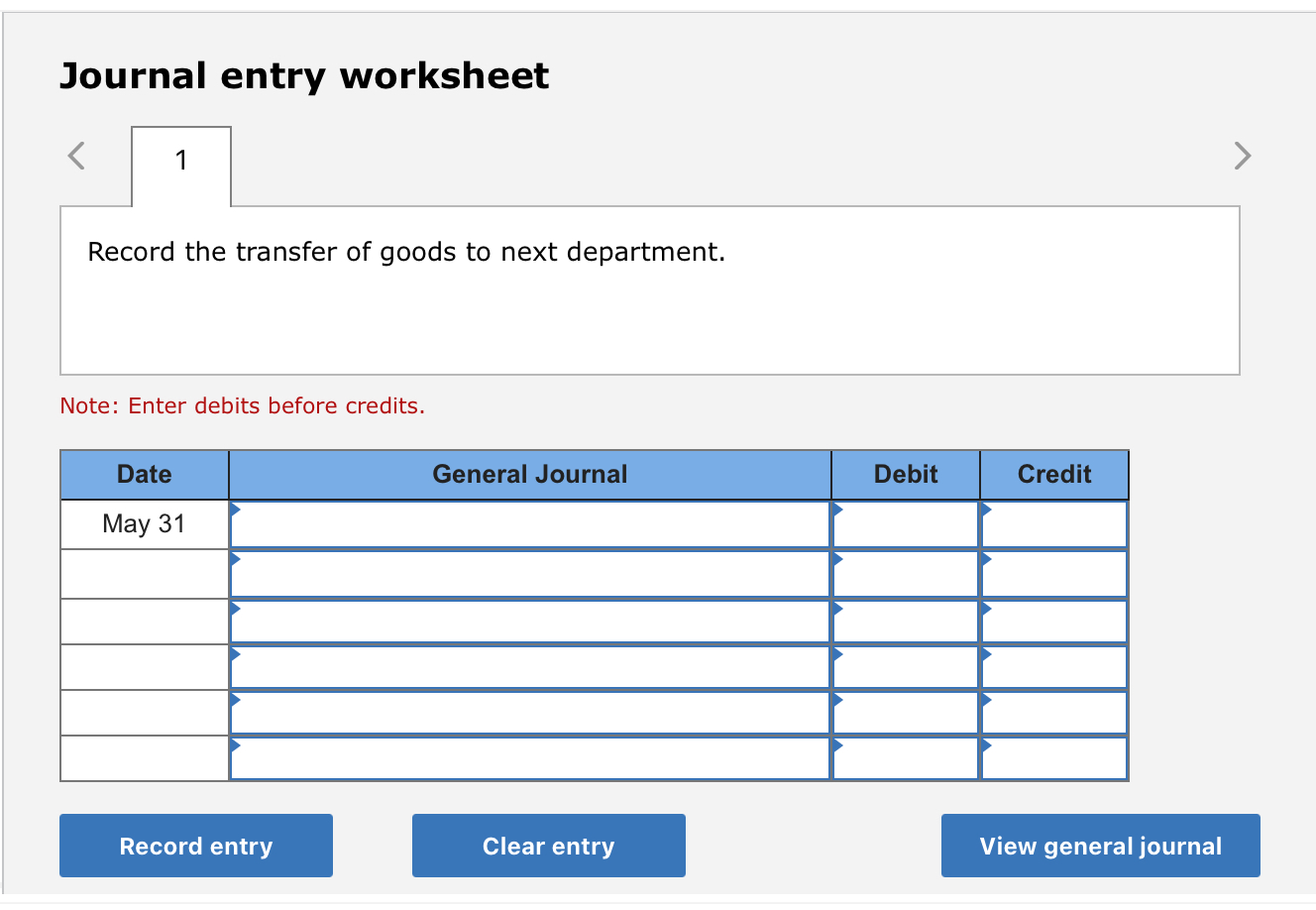Screen dimensions: 1316x910
Task: Click the right navigation chevron
Action: click(1243, 156)
